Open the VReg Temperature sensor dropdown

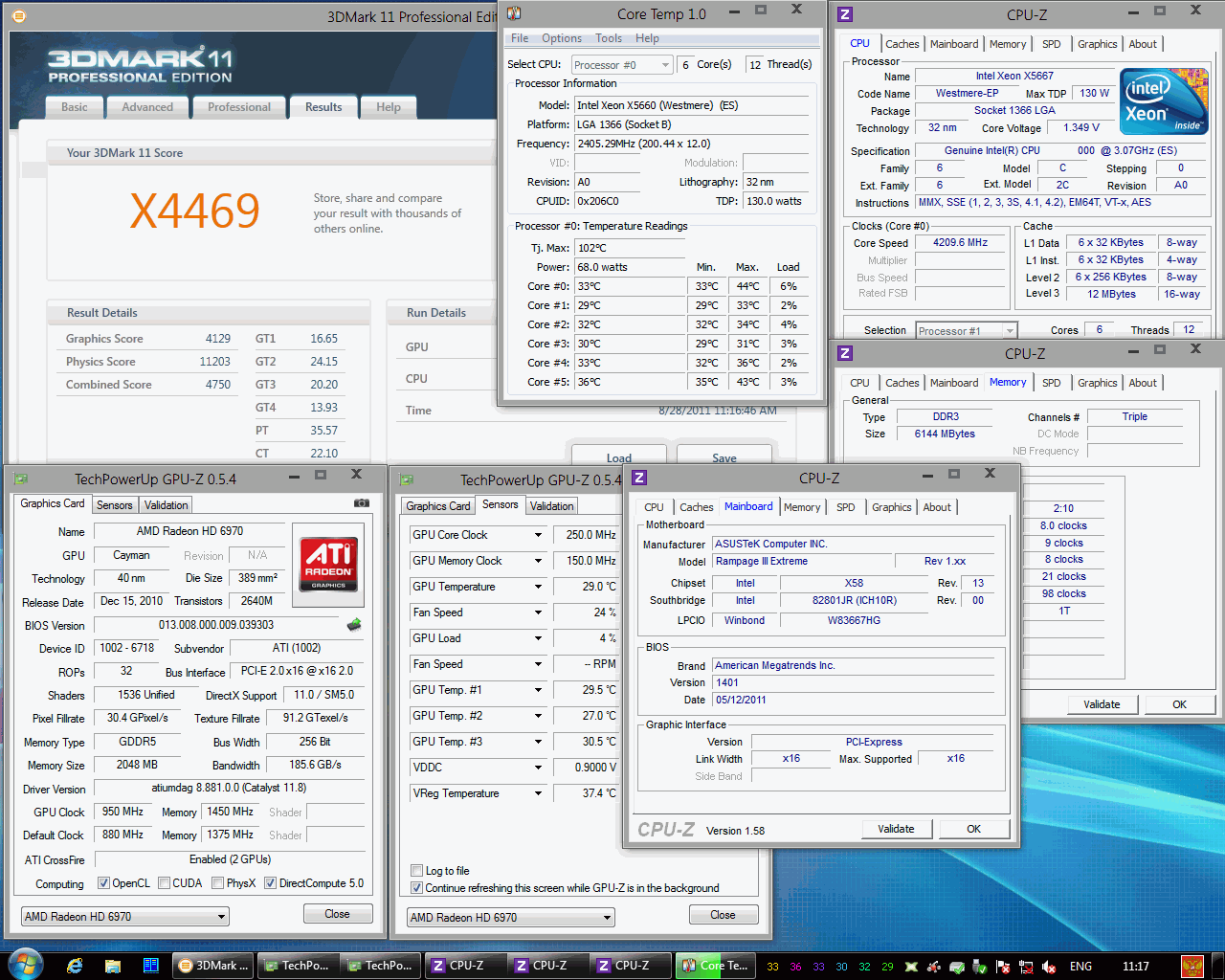tap(539, 793)
